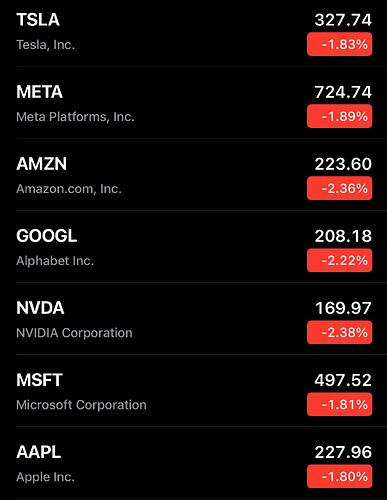Screen dimensions: 387x500
Task: Select the AMZN ticker symbol
Action: coord(41,164)
